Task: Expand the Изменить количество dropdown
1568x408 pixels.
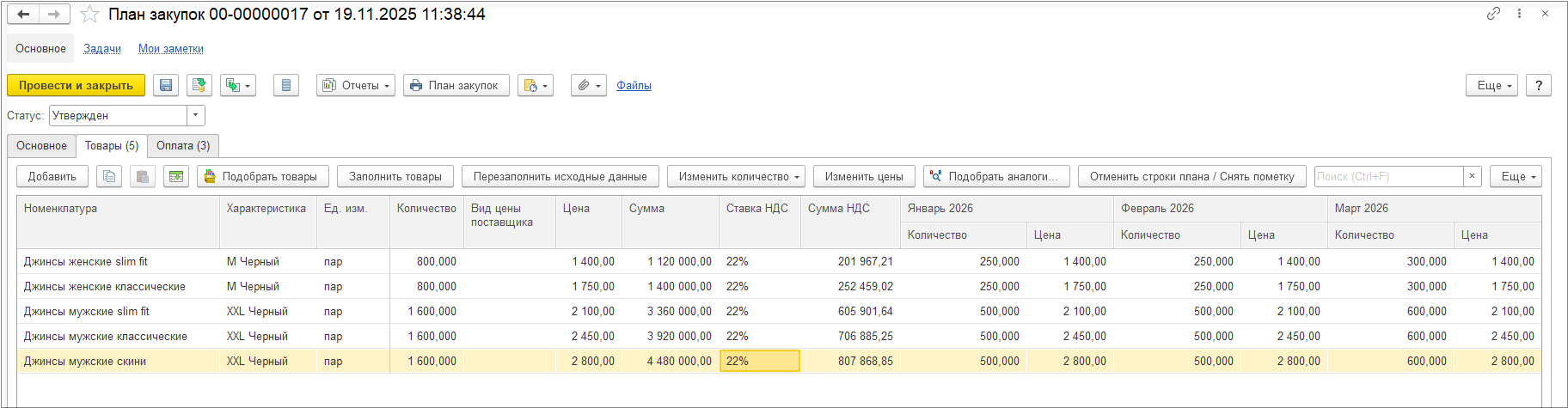Action: coord(736,177)
